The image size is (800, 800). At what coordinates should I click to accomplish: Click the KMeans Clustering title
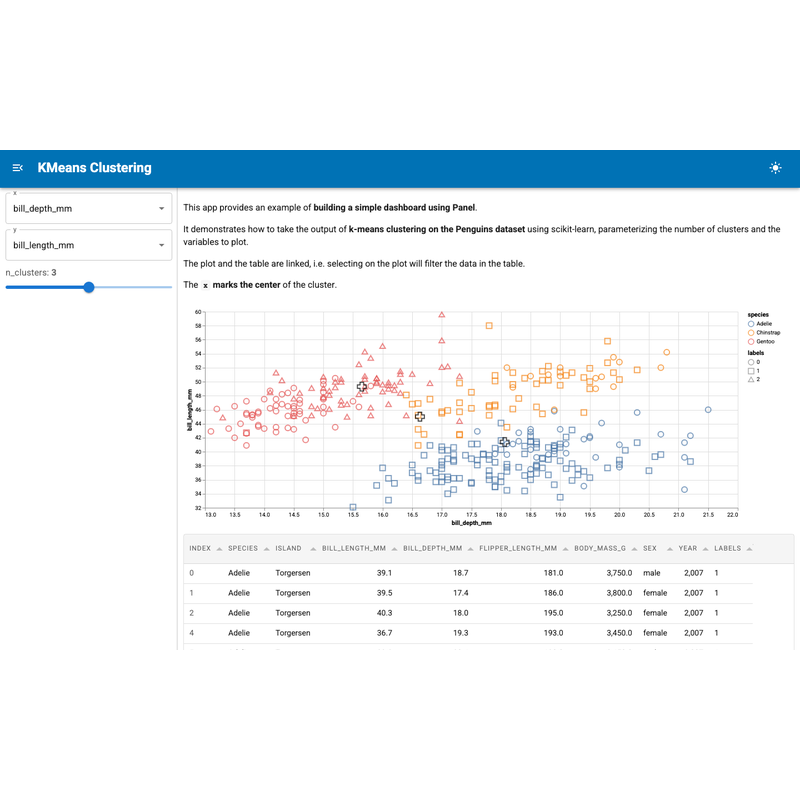94,168
